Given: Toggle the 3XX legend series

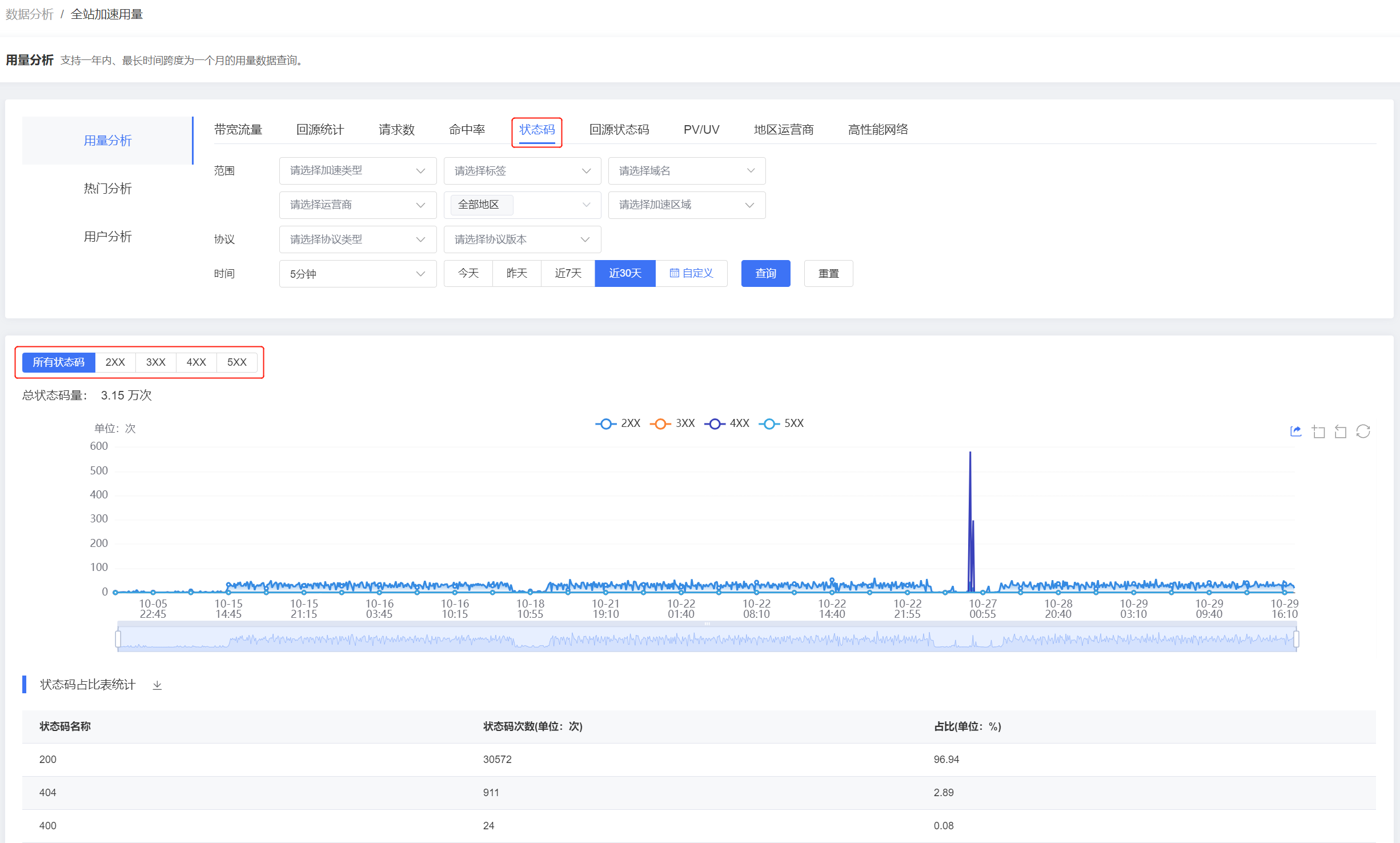Looking at the screenshot, I should point(672,424).
